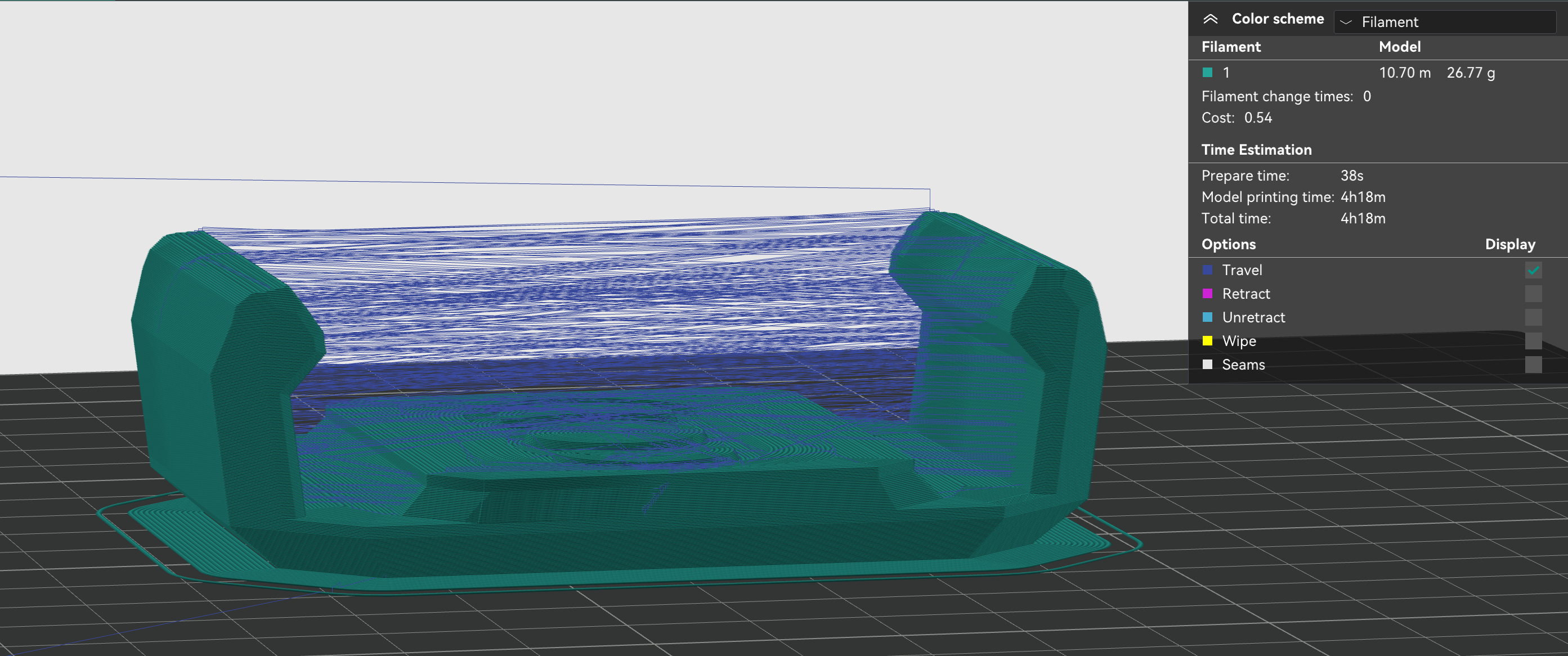Collapse the Color scheme panel chevron
This screenshot has height=656, width=1568.
pos(1210,19)
